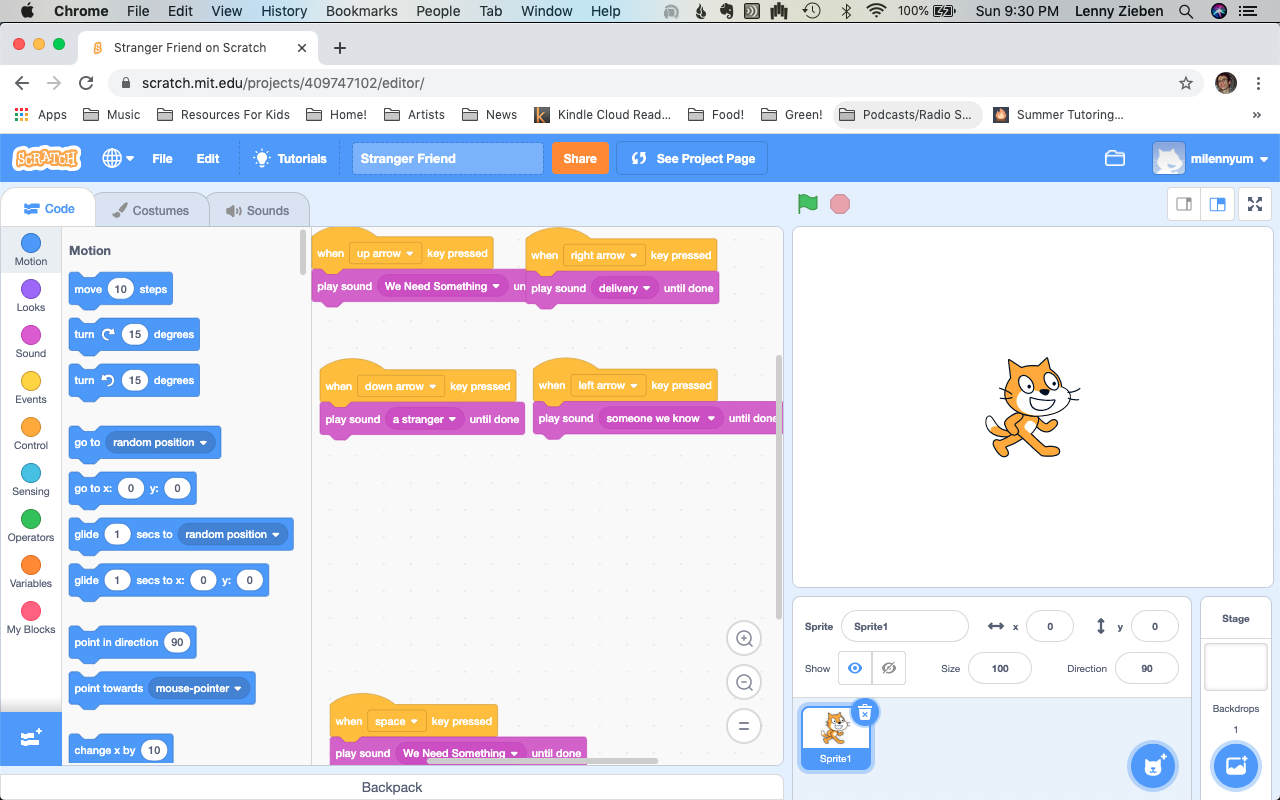Image resolution: width=1280 pixels, height=800 pixels.
Task: Click See Project Page button
Action: 692,158
